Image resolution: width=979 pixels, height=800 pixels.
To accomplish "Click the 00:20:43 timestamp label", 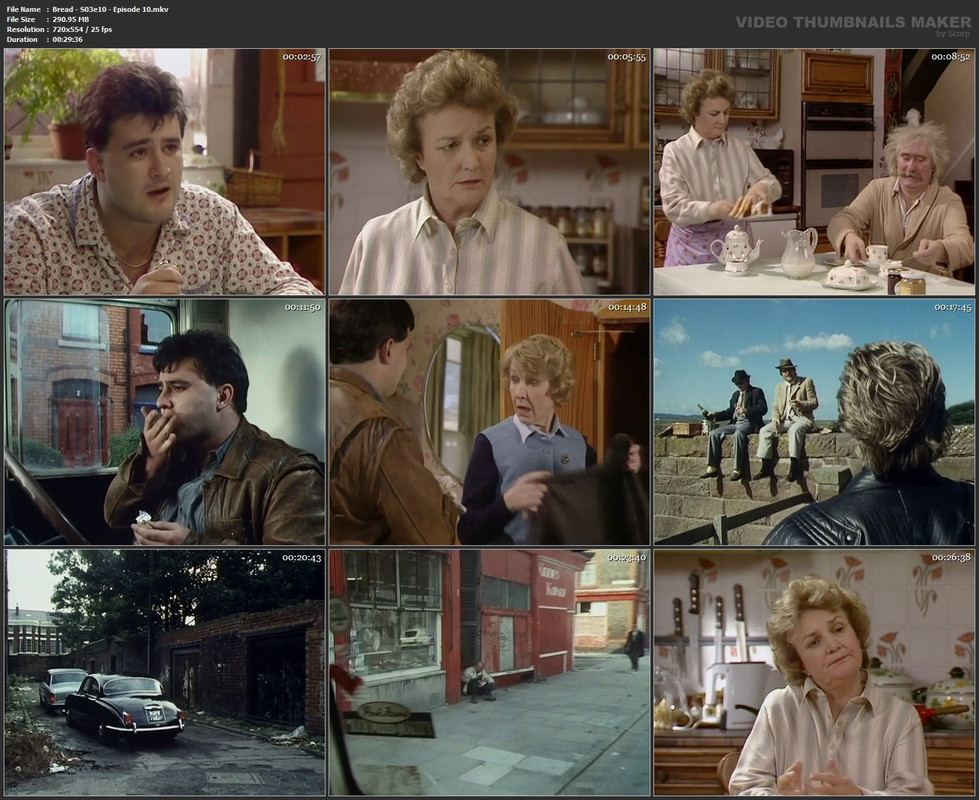I will (302, 558).
